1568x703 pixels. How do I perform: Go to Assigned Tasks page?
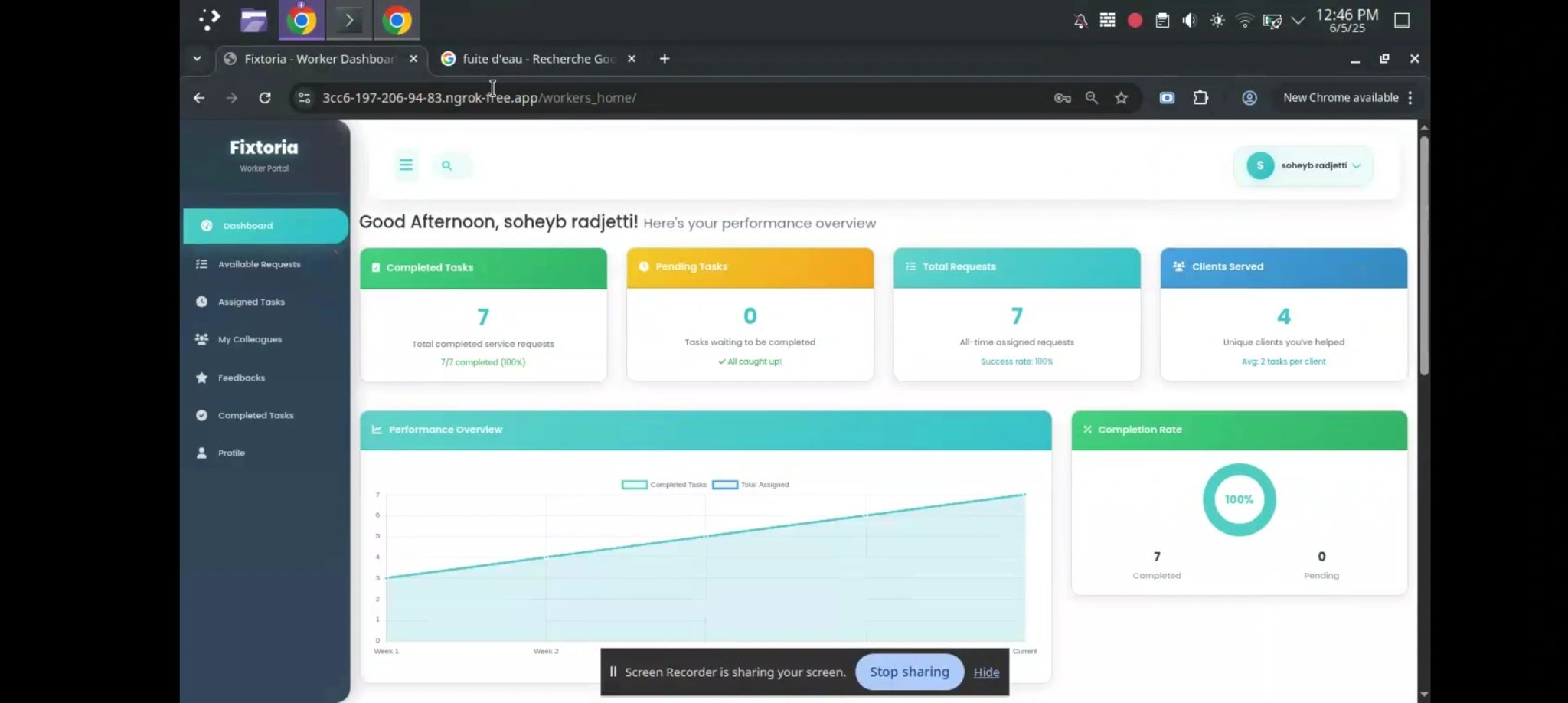pos(251,302)
